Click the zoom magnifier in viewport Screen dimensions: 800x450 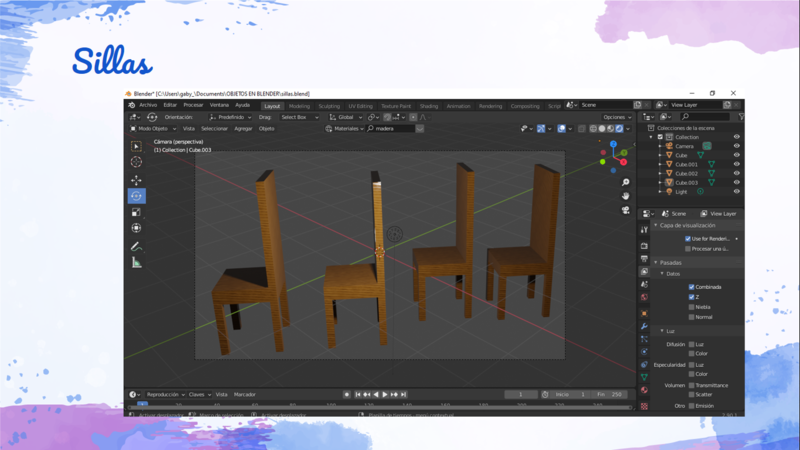point(625,182)
